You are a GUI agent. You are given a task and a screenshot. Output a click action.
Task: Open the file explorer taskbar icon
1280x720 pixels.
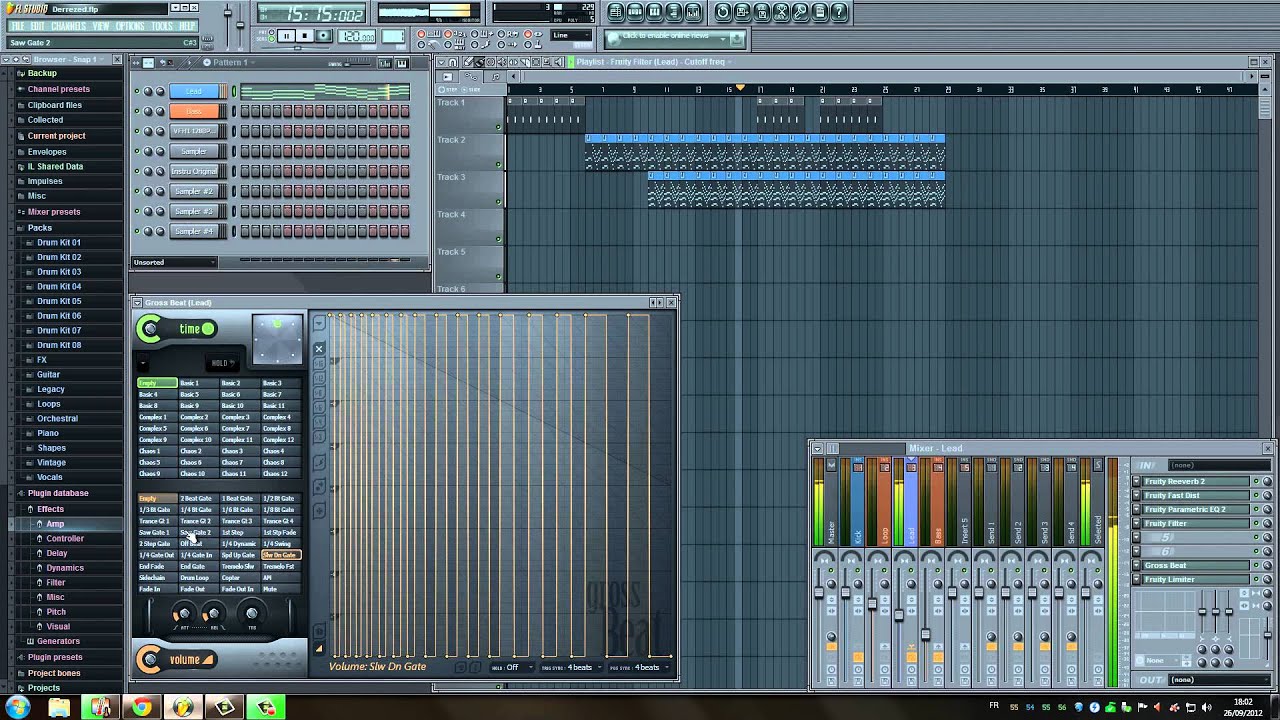pos(59,707)
